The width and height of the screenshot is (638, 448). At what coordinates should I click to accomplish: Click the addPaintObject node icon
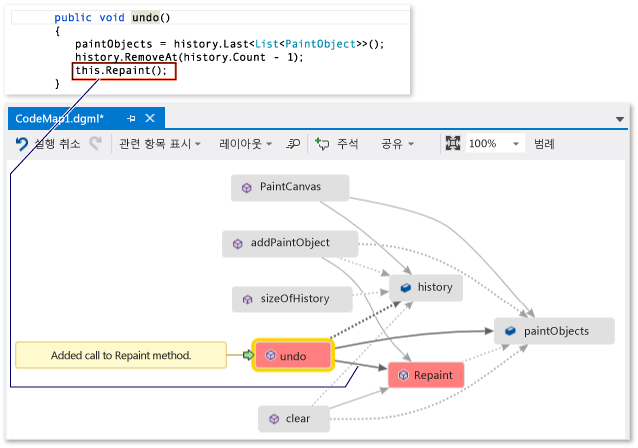pos(238,243)
